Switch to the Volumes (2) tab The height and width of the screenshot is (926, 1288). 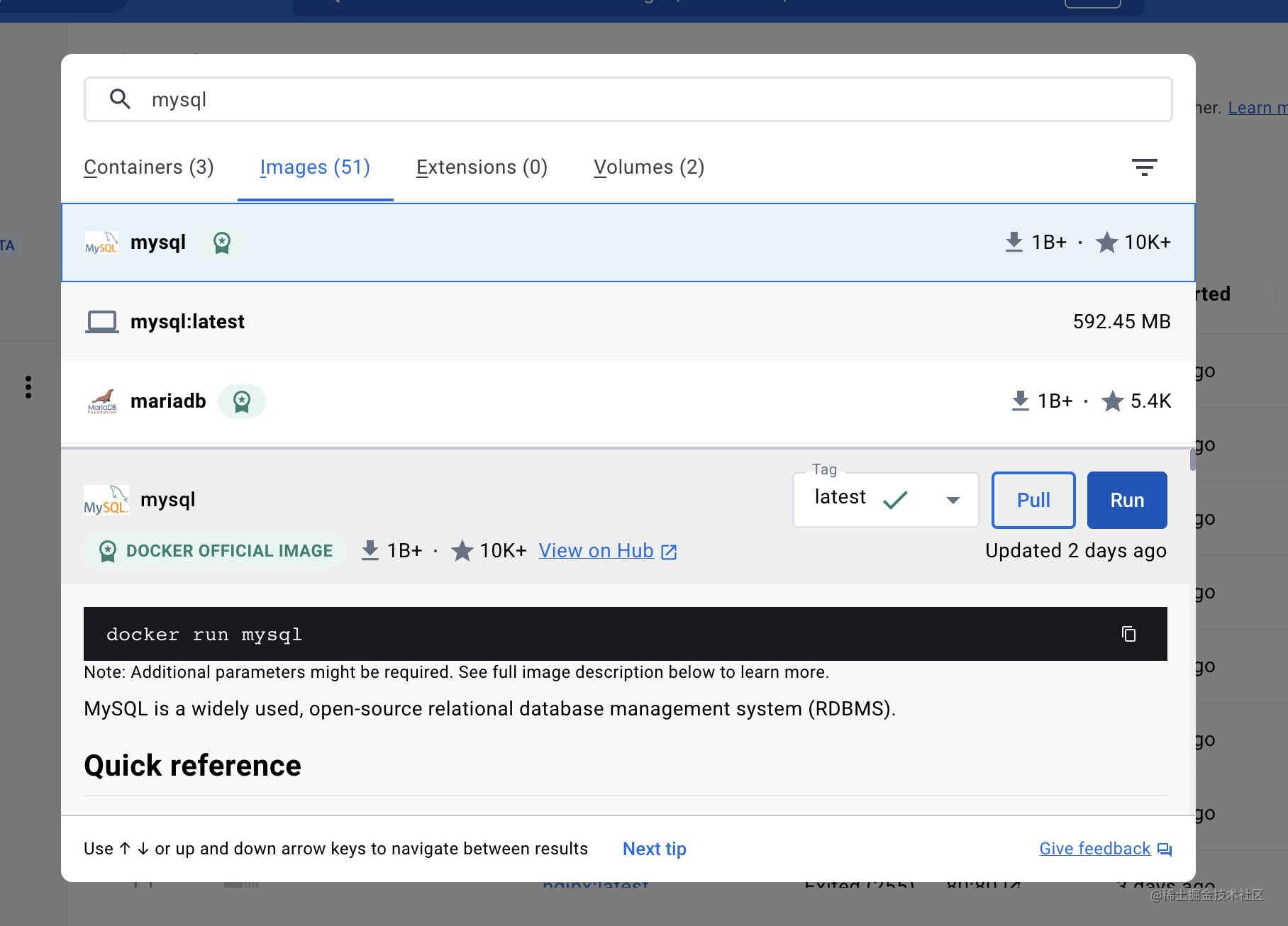[649, 167]
